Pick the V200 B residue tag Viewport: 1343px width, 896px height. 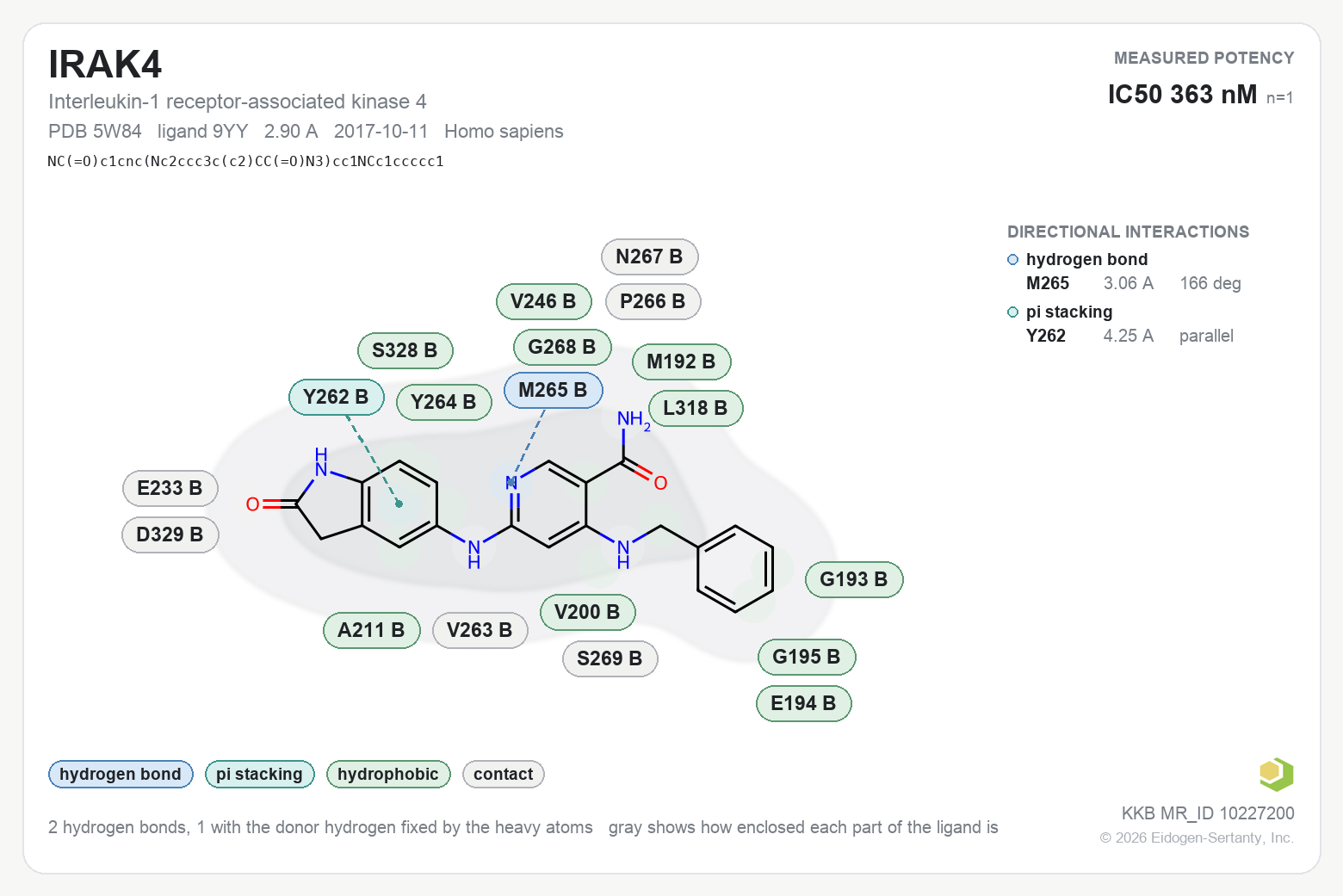(587, 612)
